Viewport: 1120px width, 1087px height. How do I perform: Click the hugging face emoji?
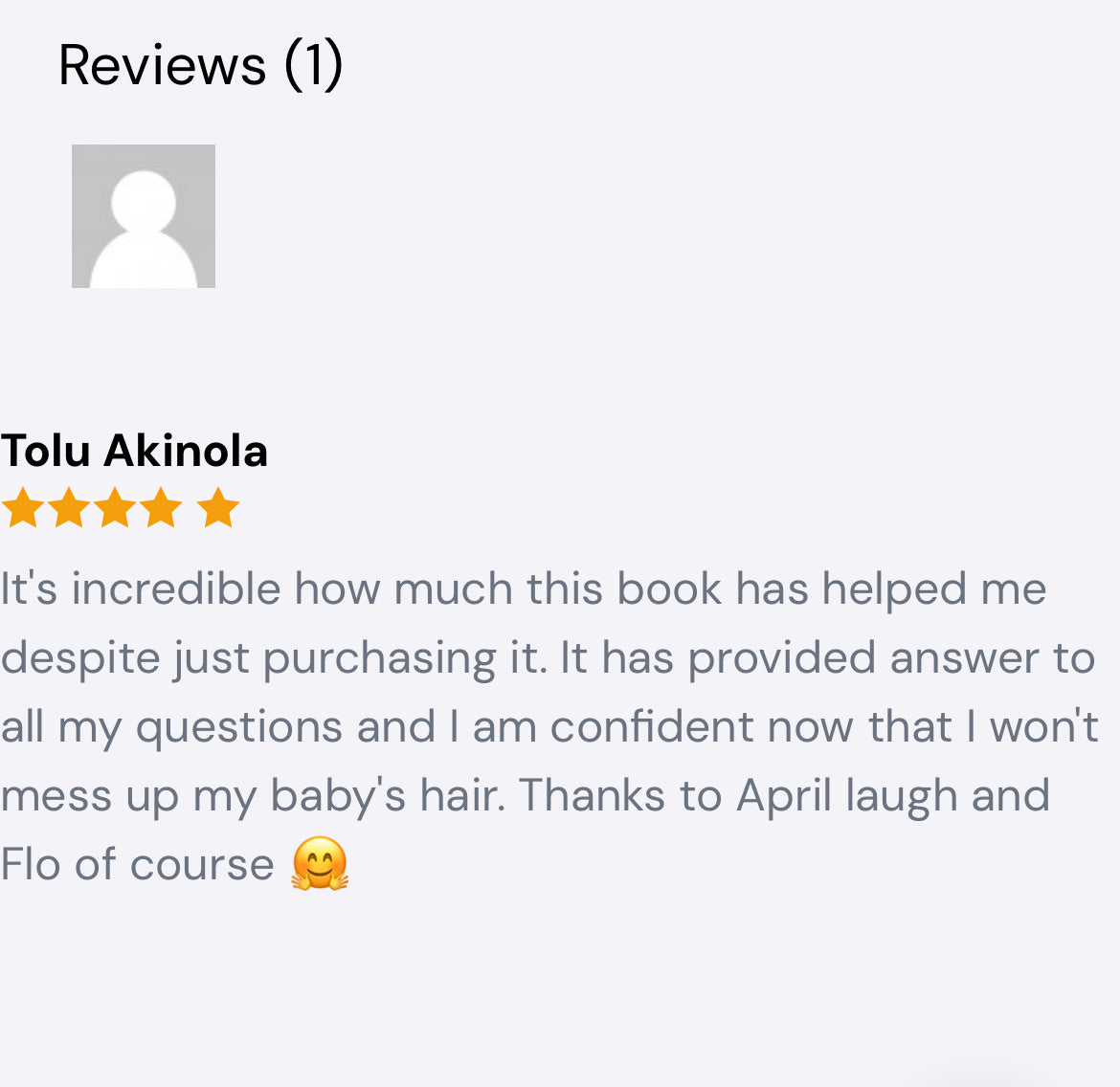pyautogui.click(x=320, y=864)
